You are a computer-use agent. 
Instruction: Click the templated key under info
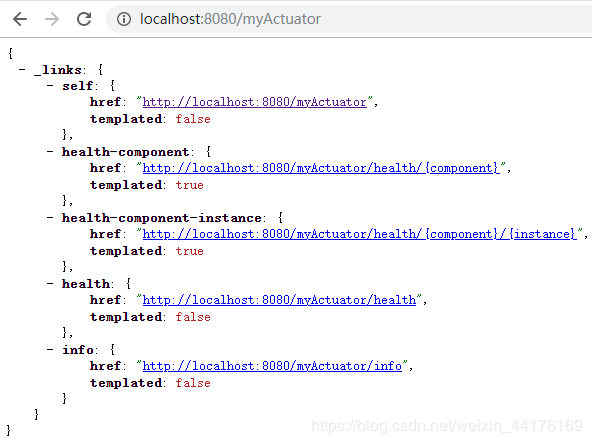[126, 383]
